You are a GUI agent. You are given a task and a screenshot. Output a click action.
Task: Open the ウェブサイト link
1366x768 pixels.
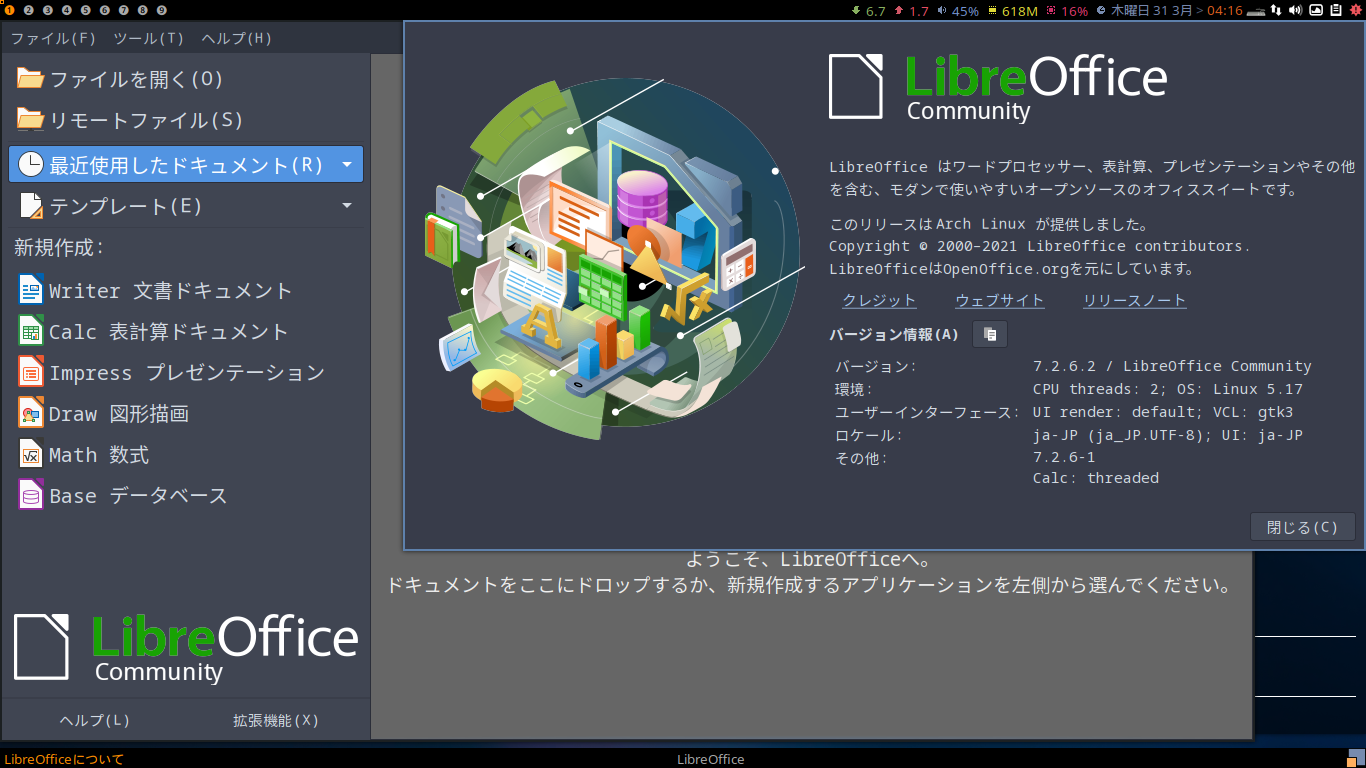[x=999, y=300]
